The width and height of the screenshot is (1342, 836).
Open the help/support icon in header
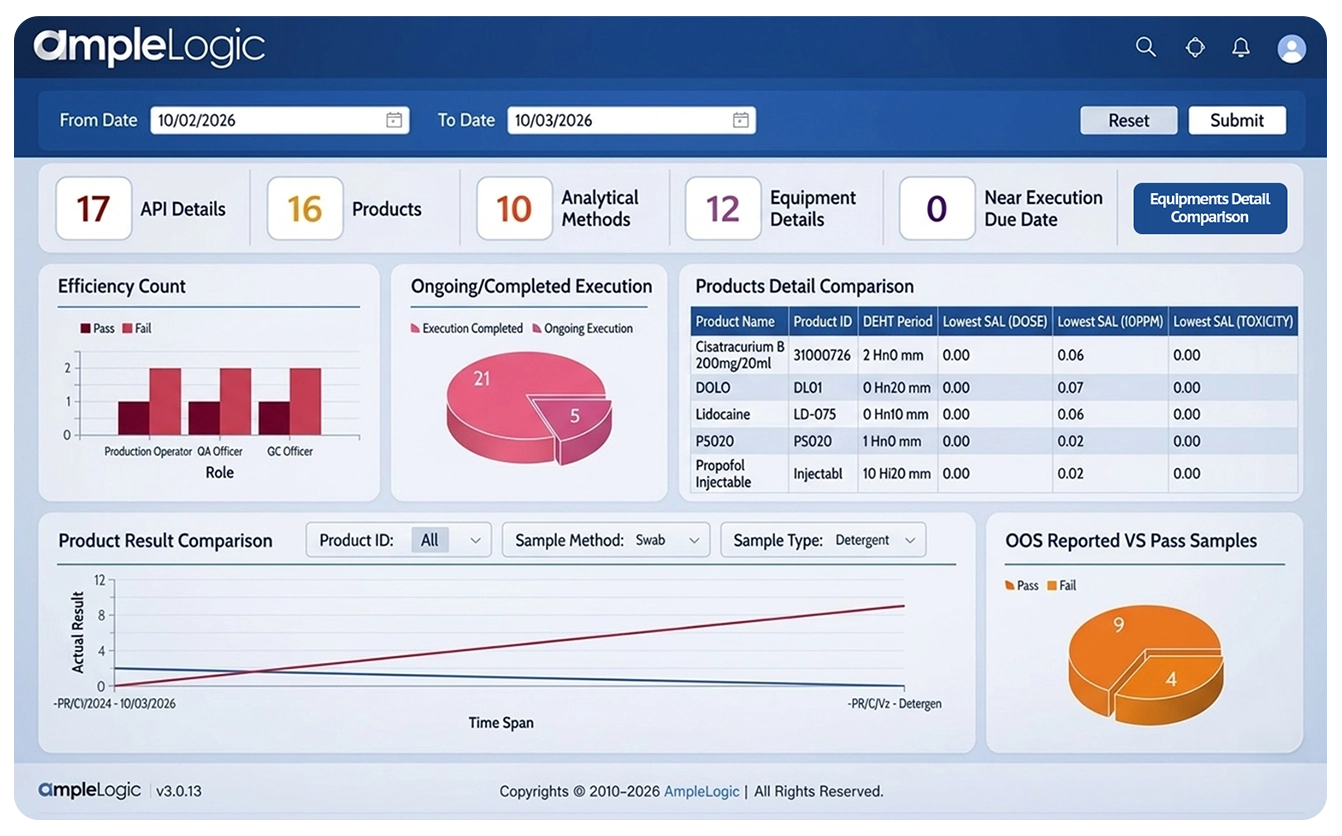tap(1194, 47)
